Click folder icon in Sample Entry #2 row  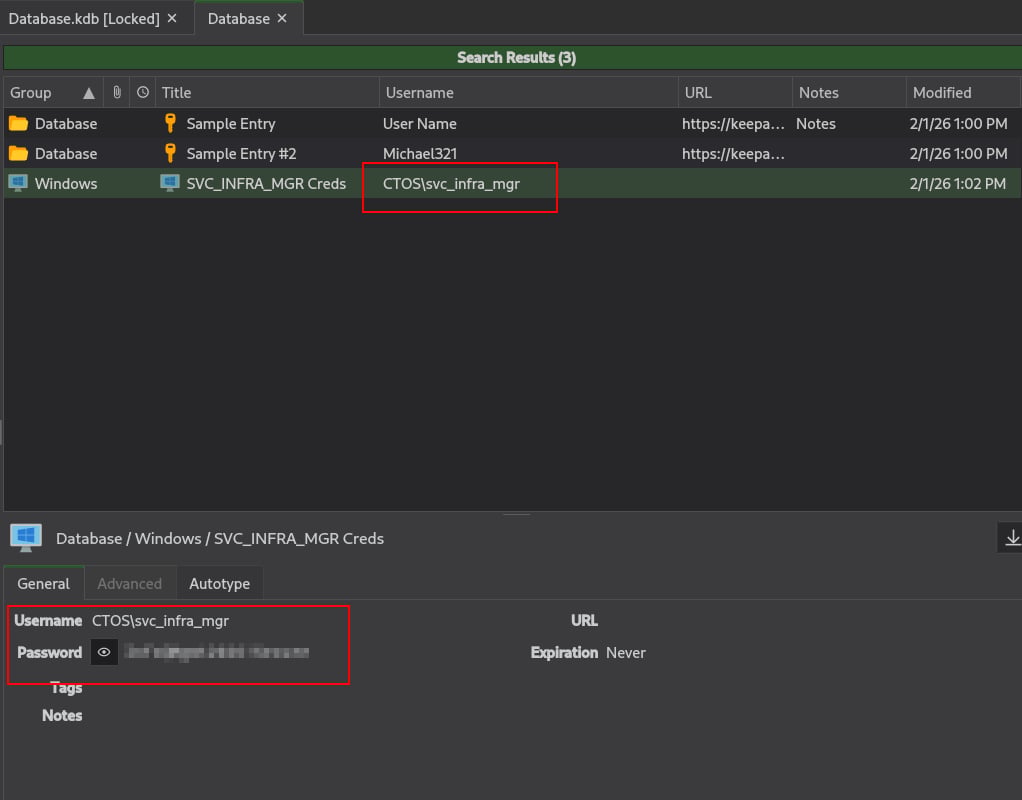tap(18, 153)
